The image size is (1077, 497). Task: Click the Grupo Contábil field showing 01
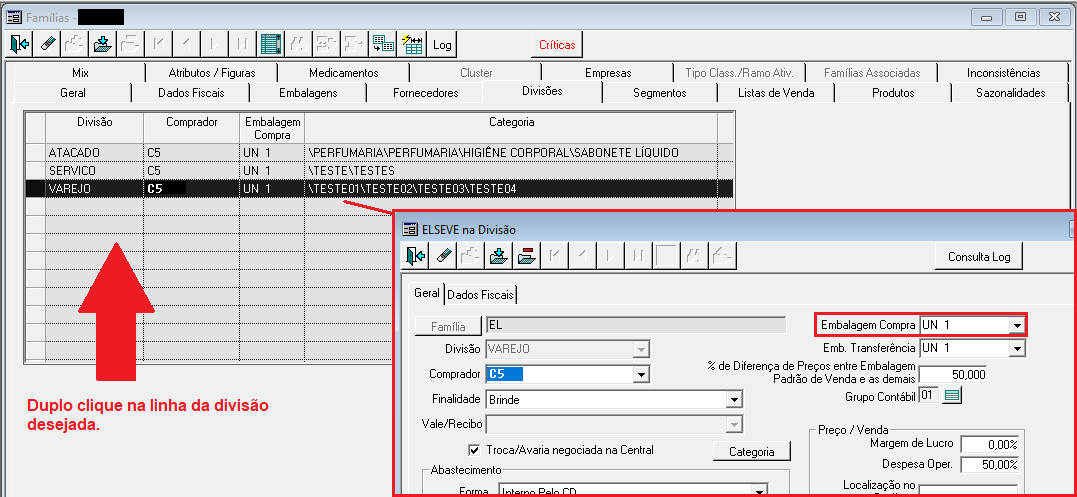click(x=929, y=395)
